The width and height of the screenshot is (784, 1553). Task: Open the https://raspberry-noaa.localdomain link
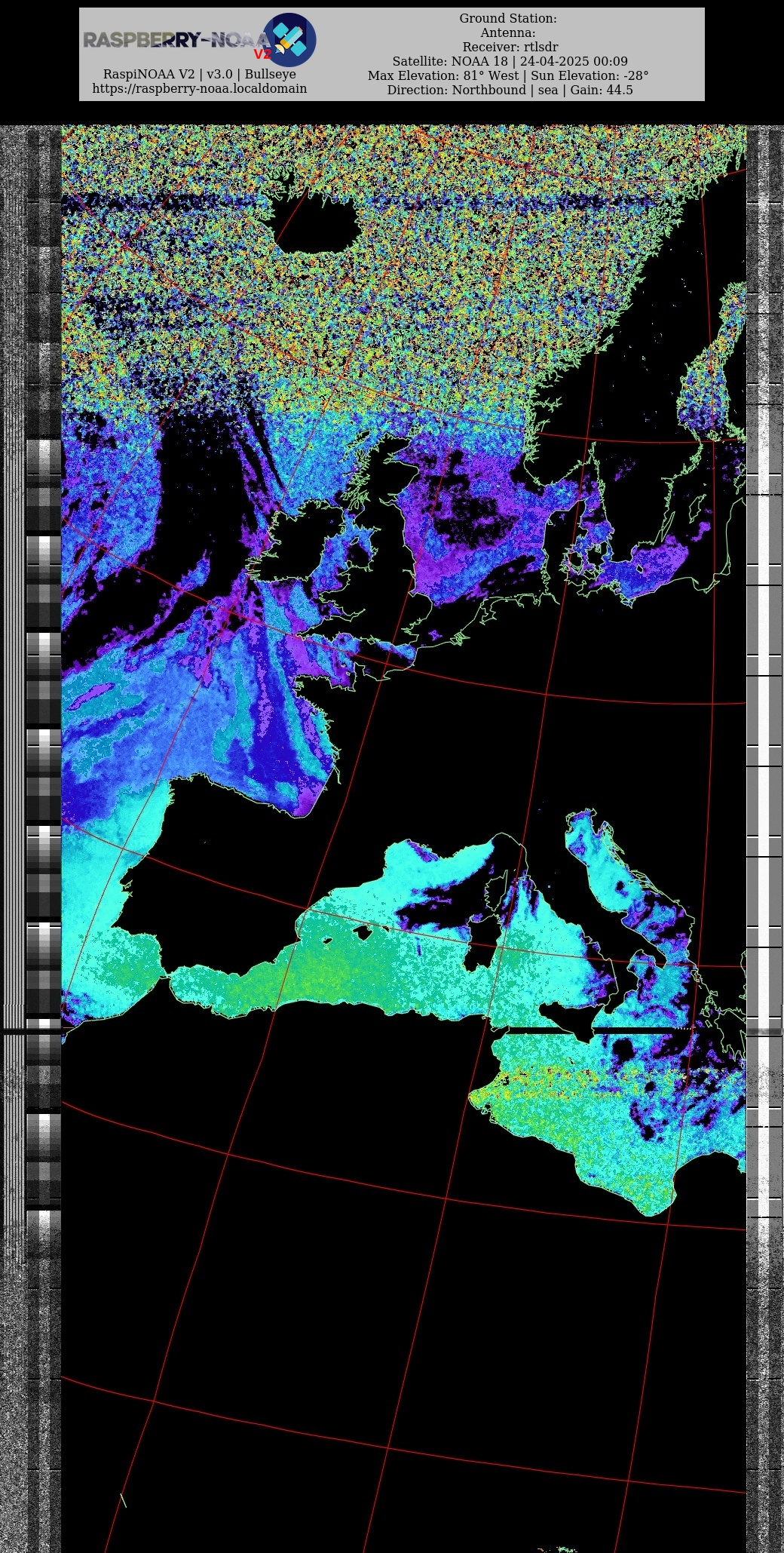(200, 88)
